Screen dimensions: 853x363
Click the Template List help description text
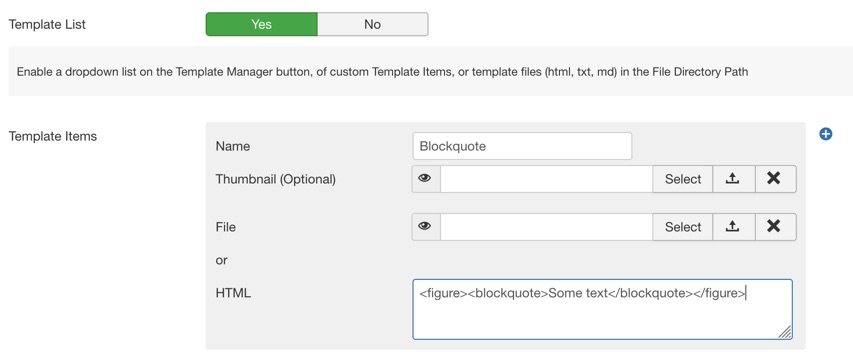click(382, 71)
